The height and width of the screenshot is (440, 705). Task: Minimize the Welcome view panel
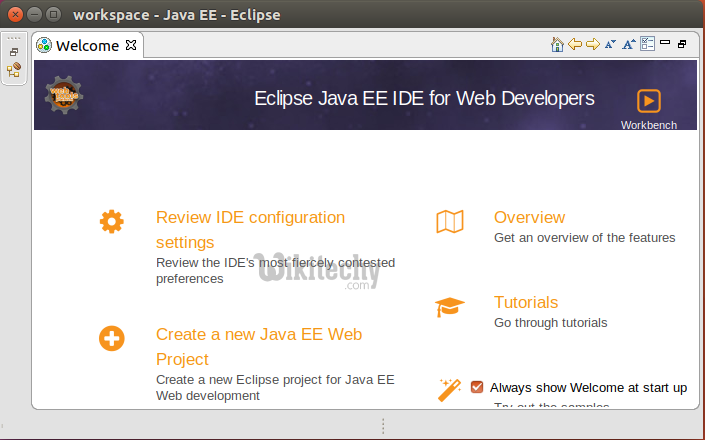pyautogui.click(x=666, y=44)
